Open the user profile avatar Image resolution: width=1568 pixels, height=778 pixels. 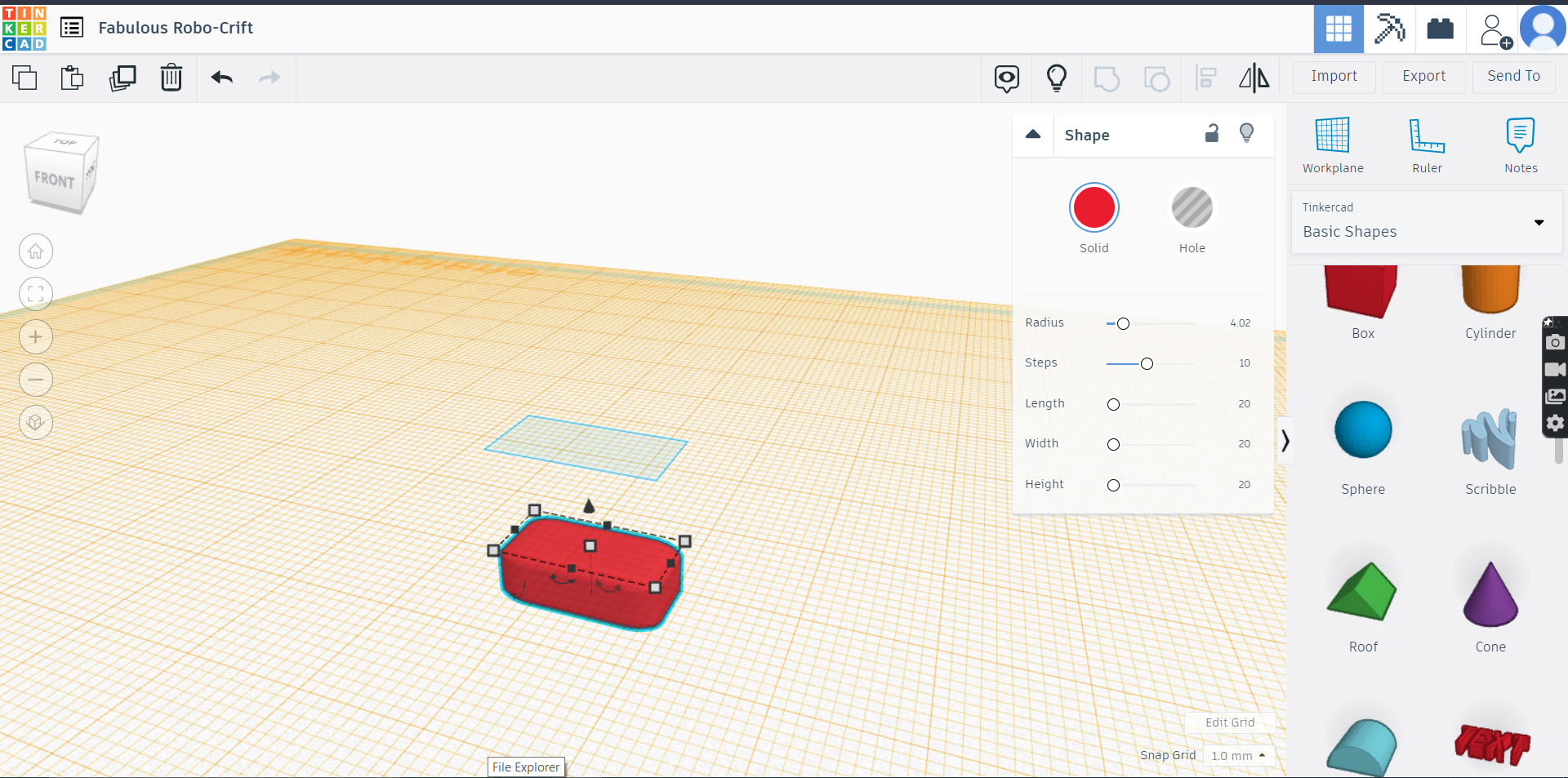tap(1543, 29)
